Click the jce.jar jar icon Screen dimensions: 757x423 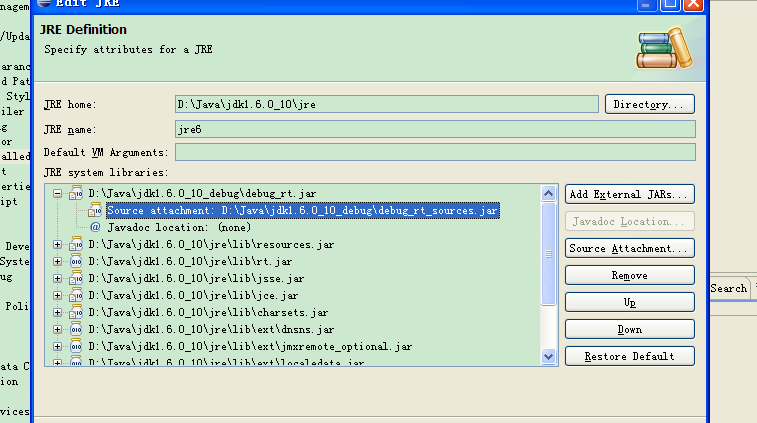[76, 295]
